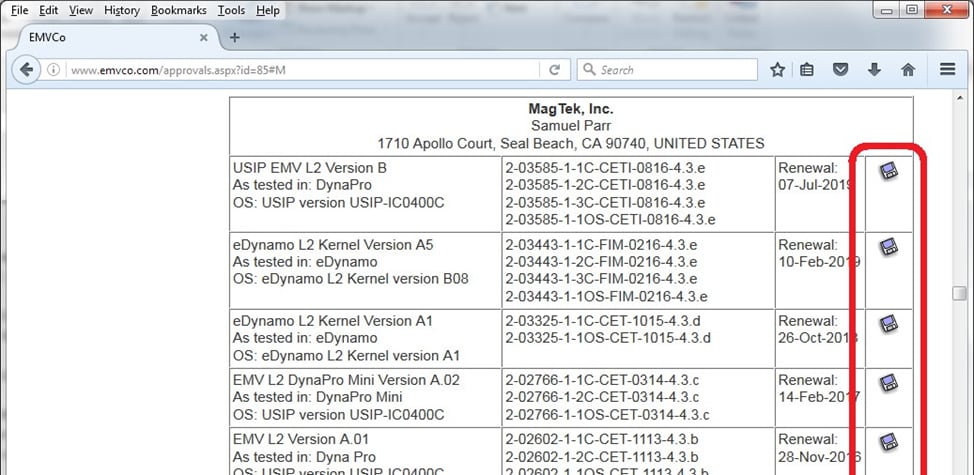Maximize the Firefox window
The width and height of the screenshot is (974, 475).
(x=912, y=9)
